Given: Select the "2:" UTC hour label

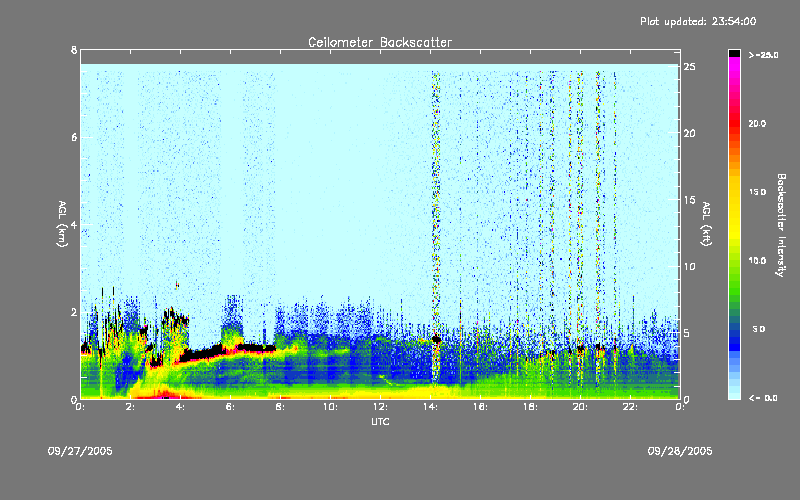Looking at the screenshot, I should click(x=130, y=407).
